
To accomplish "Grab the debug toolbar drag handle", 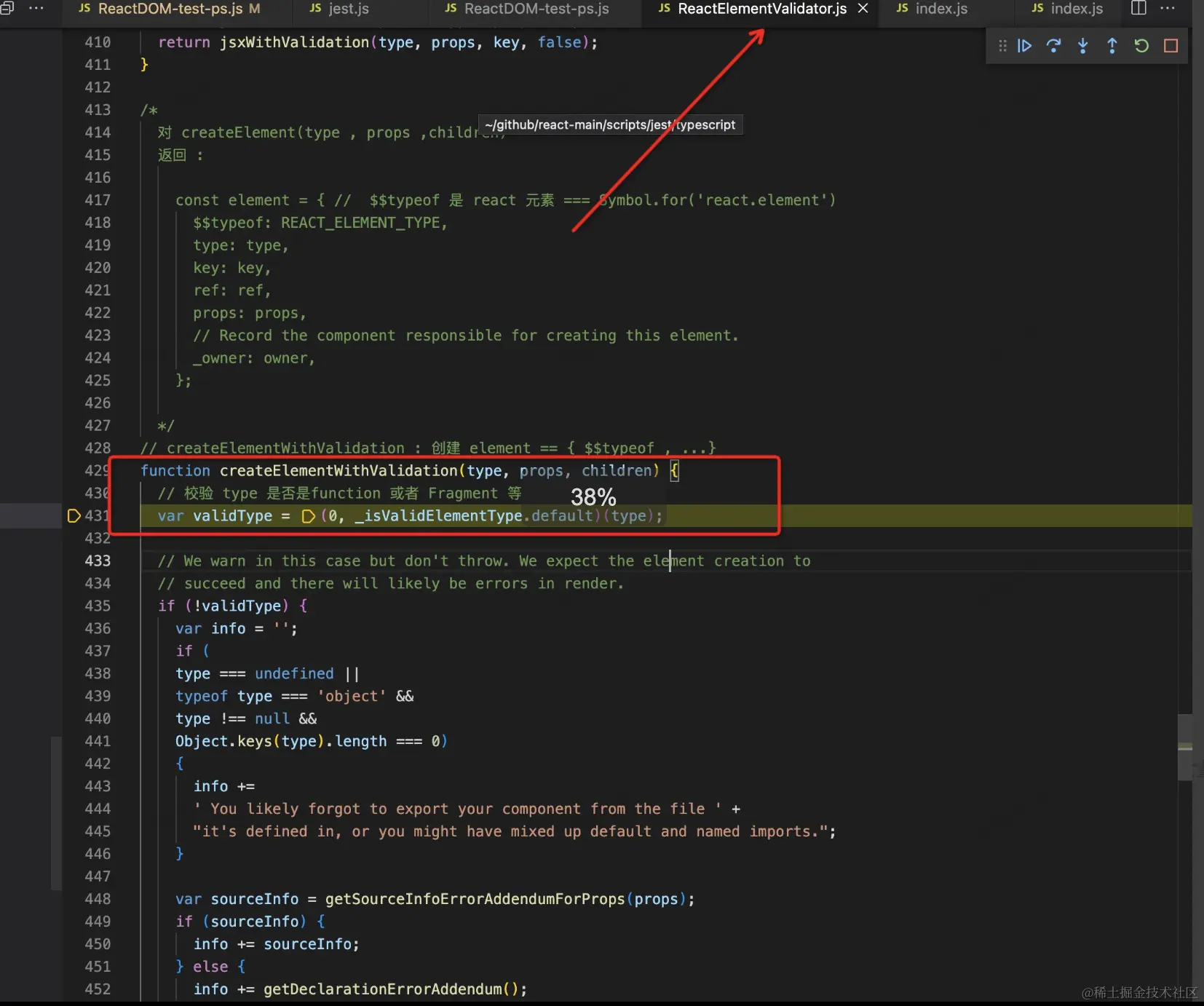I will pyautogui.click(x=1002, y=46).
